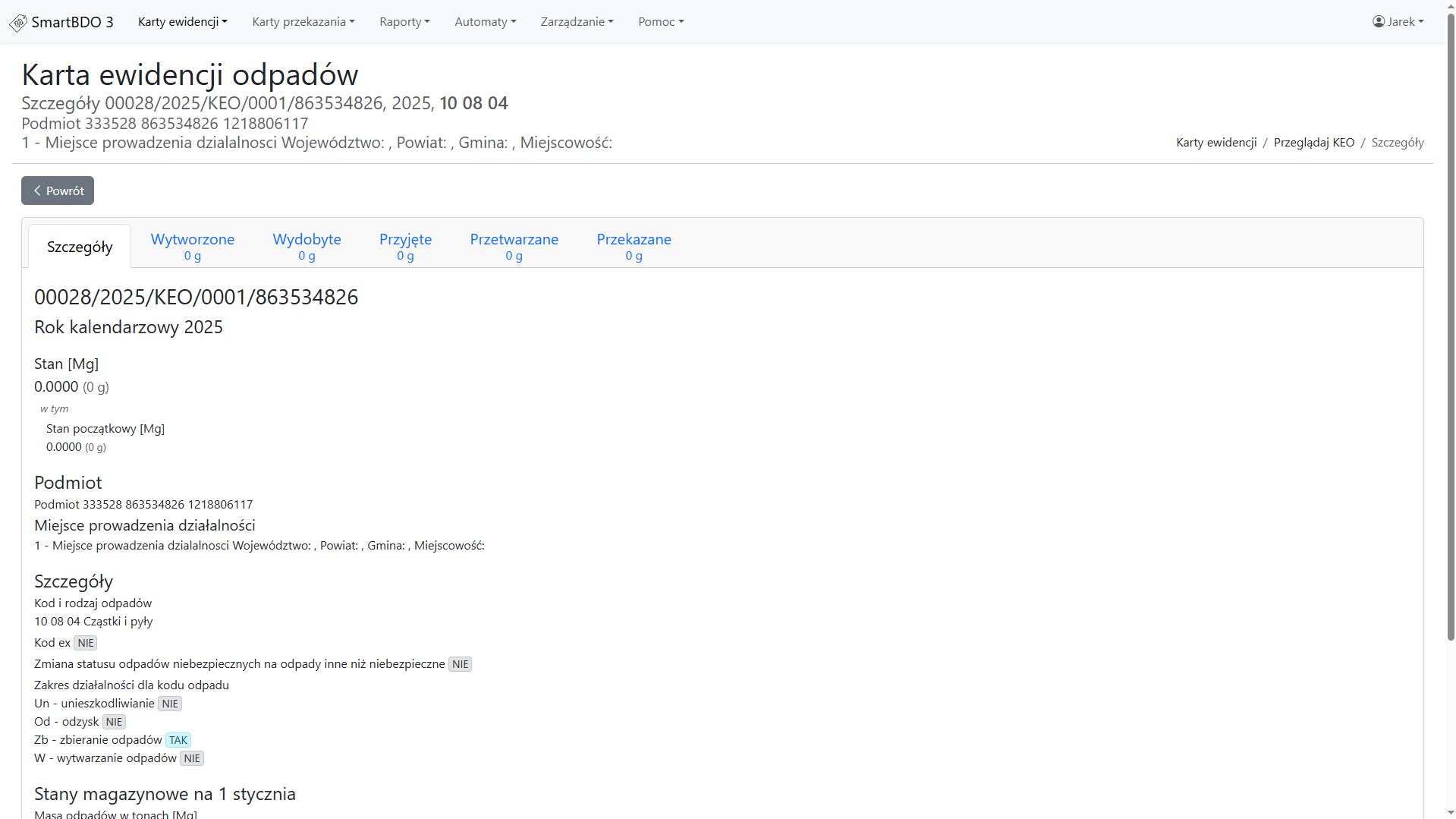Screen dimensions: 1456x819
Task: Click the scrollbar down arrow
Action: coord(1450,813)
